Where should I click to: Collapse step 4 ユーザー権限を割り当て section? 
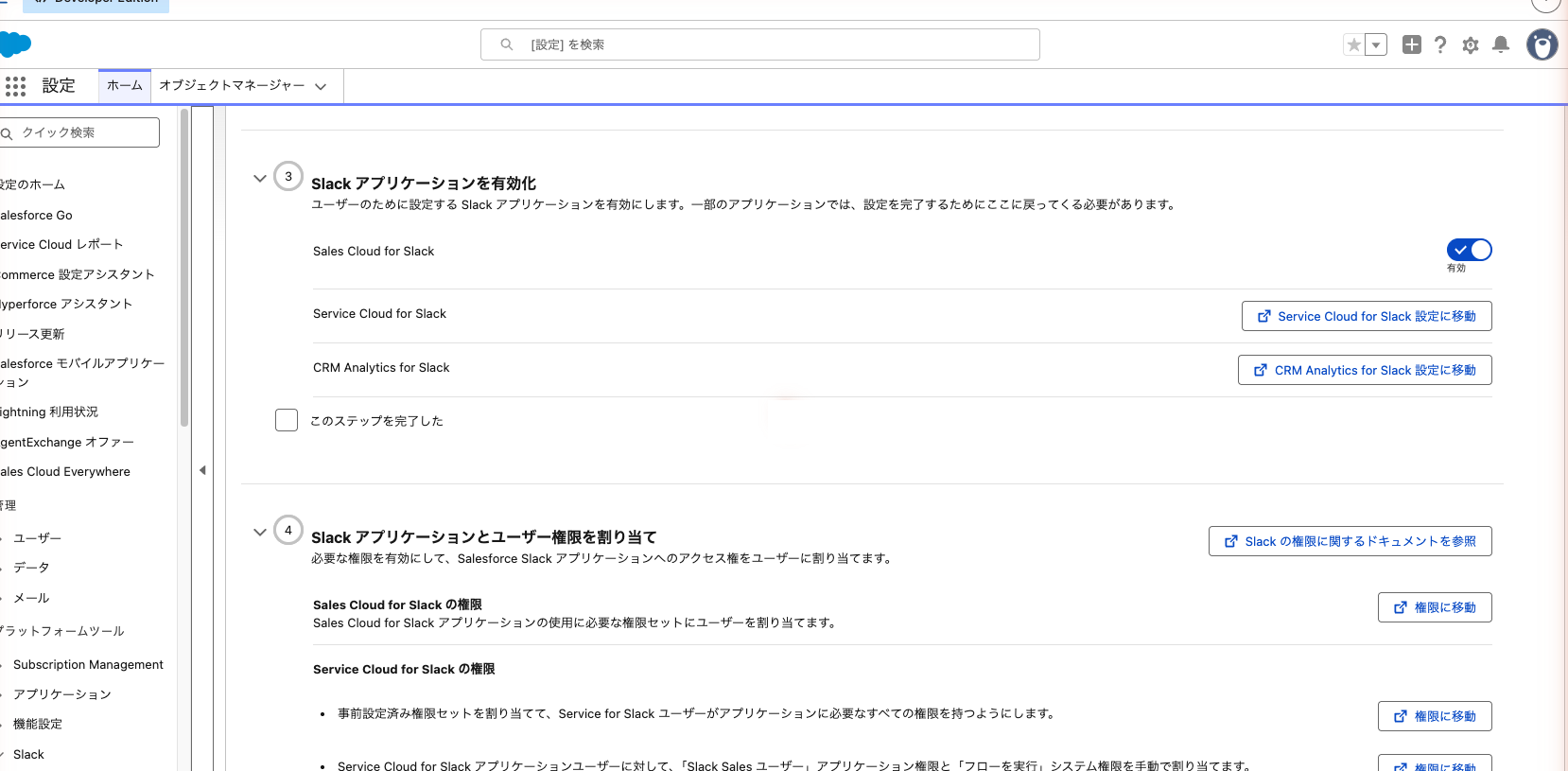tap(260, 532)
